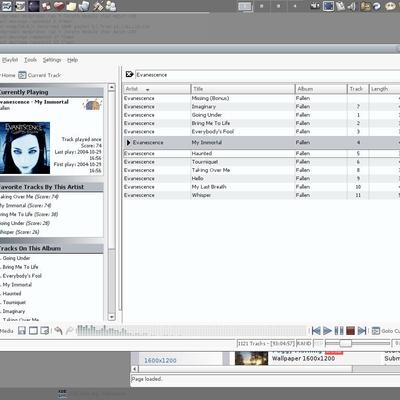The height and width of the screenshot is (400, 400).
Task: Open the Help menu
Action: click(x=72, y=60)
